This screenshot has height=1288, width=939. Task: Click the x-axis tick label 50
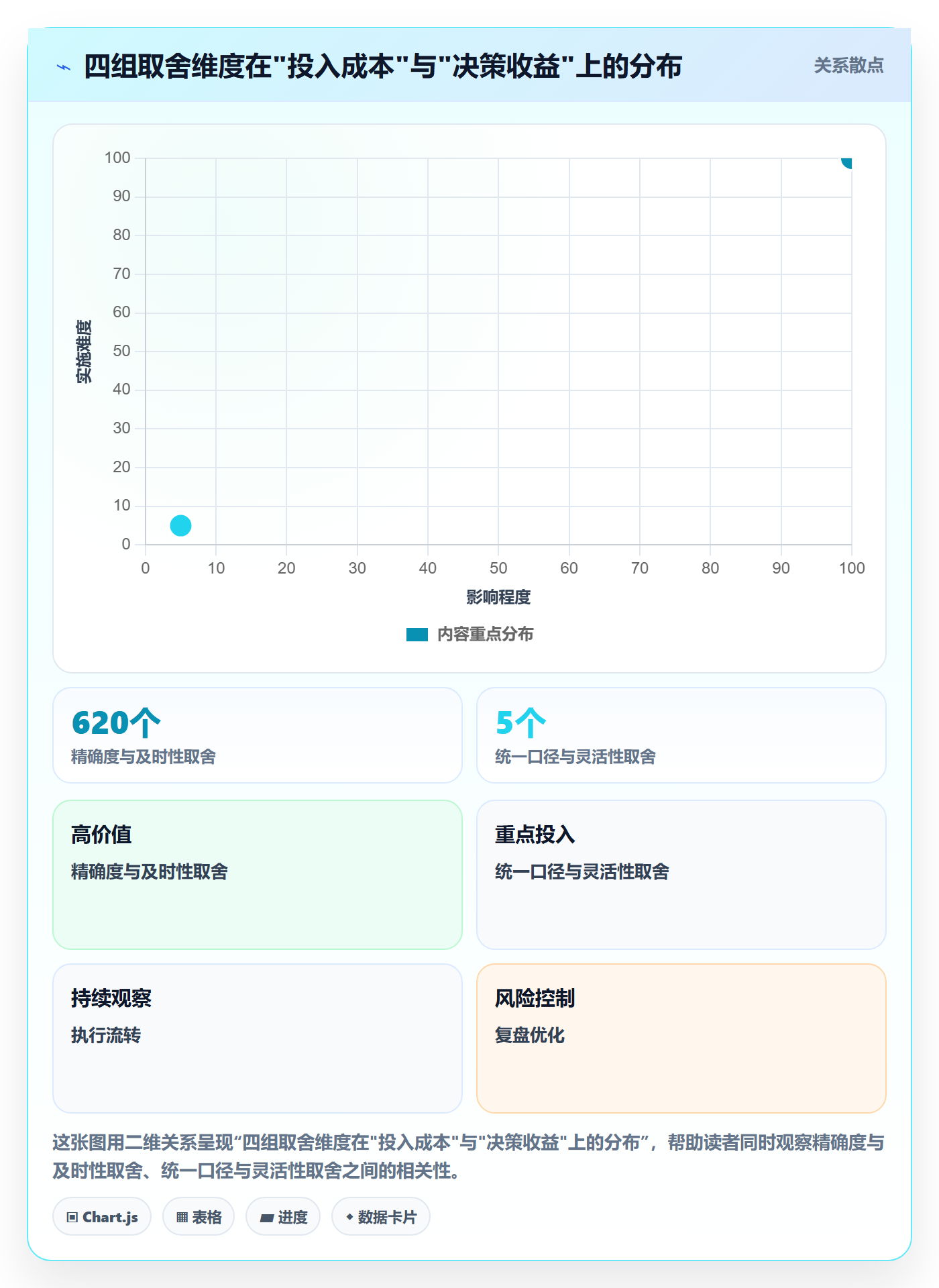(498, 568)
